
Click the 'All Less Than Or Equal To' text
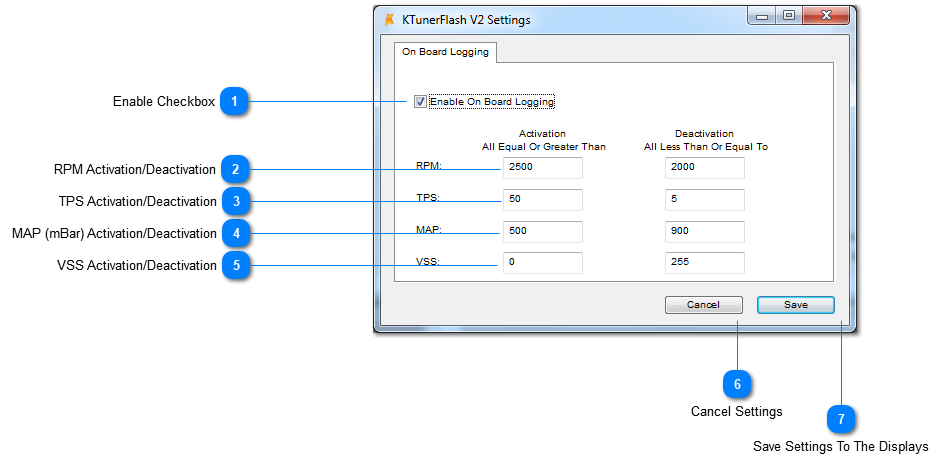point(706,146)
